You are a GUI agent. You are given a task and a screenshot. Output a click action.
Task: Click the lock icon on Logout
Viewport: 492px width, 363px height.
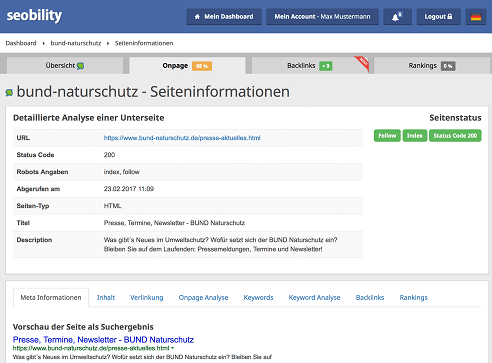click(450, 16)
